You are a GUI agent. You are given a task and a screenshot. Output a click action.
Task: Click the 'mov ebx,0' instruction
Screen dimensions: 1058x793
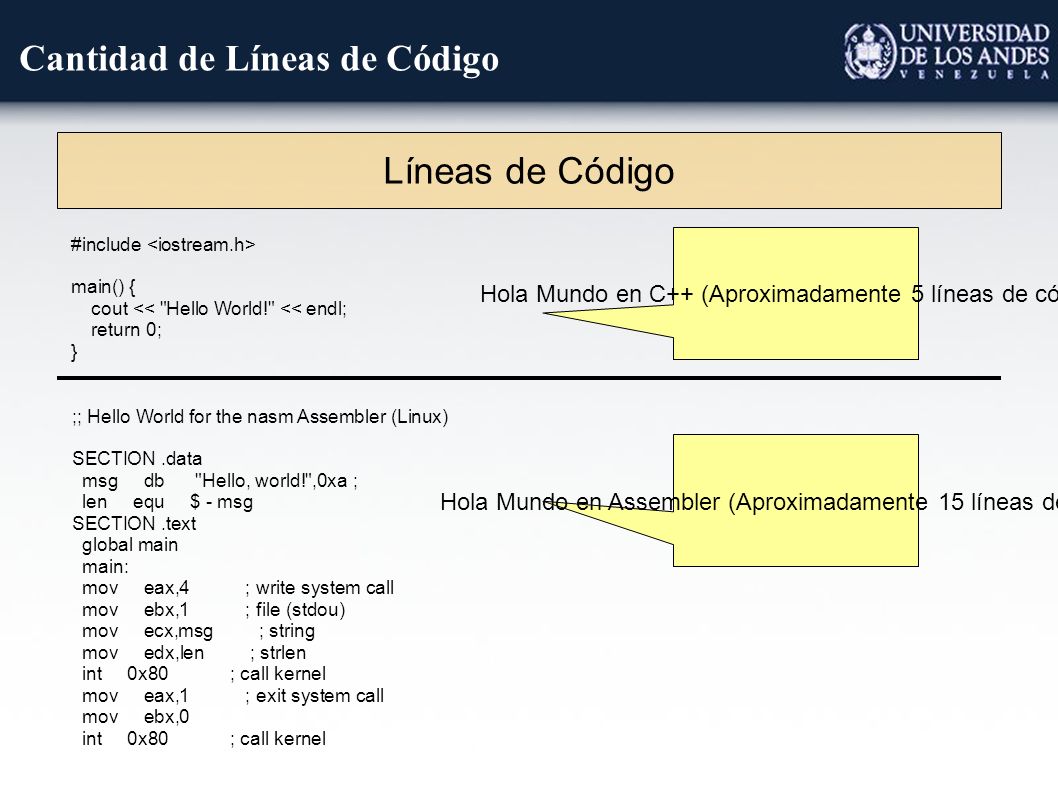[x=136, y=717]
